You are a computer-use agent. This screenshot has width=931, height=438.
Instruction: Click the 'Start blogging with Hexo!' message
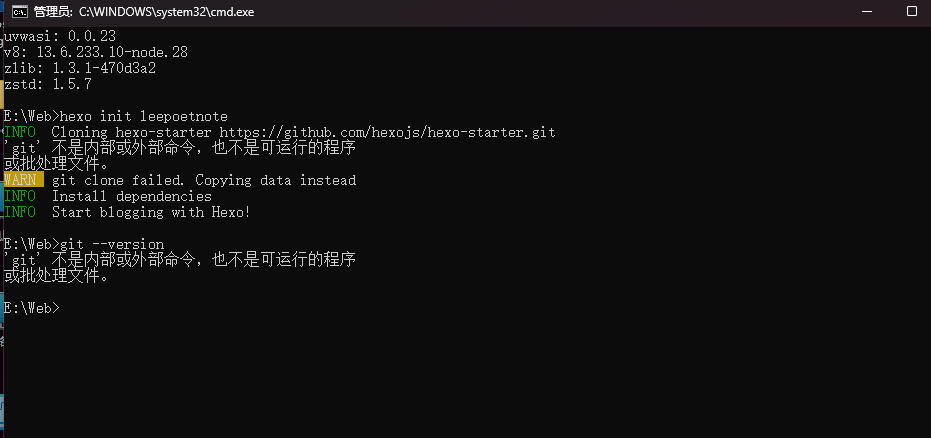(x=151, y=213)
